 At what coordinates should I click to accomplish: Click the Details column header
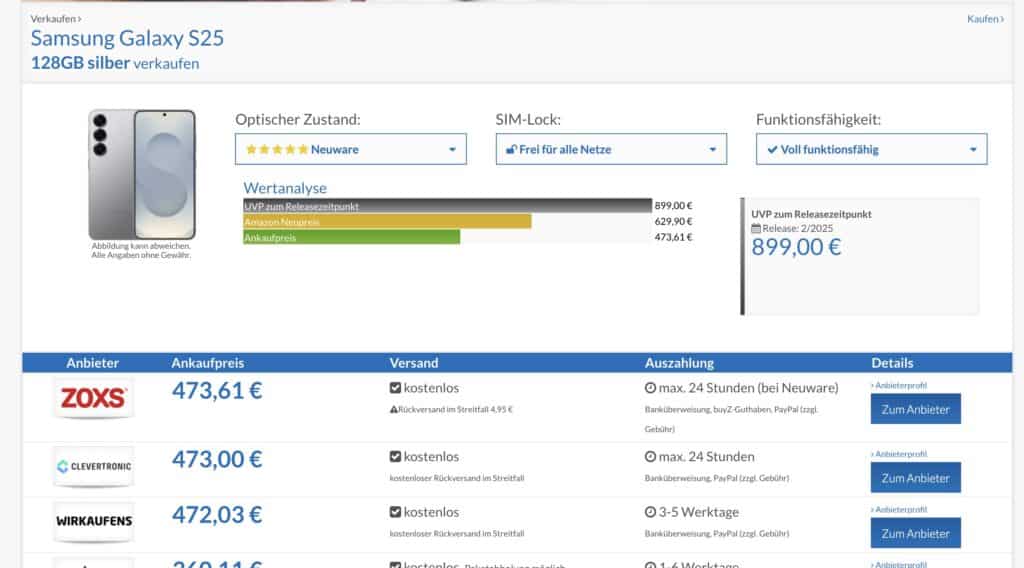892,363
